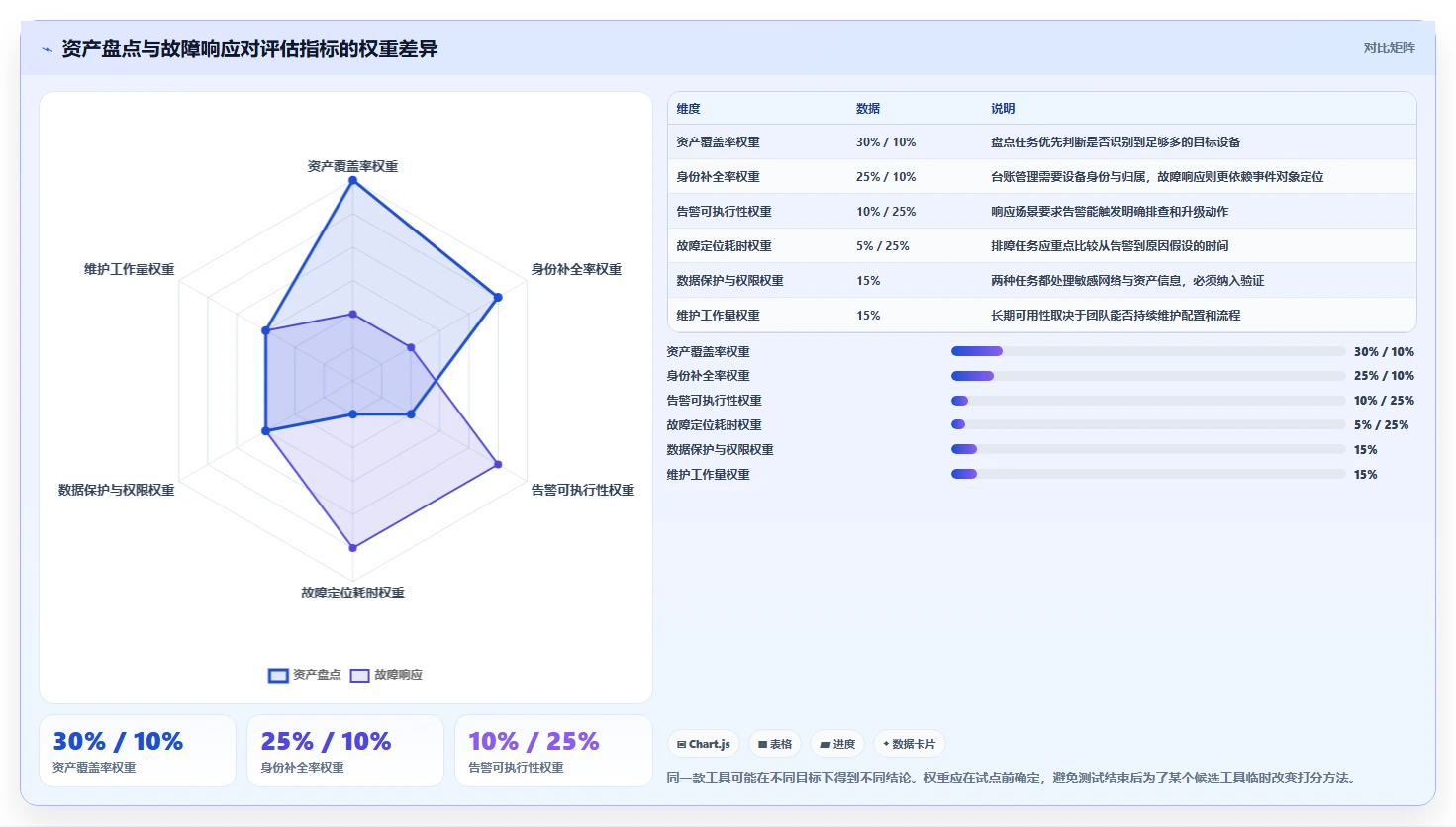The image size is (1456, 827).
Task: Click the 25% / 10% summary card
Action: 345,751
